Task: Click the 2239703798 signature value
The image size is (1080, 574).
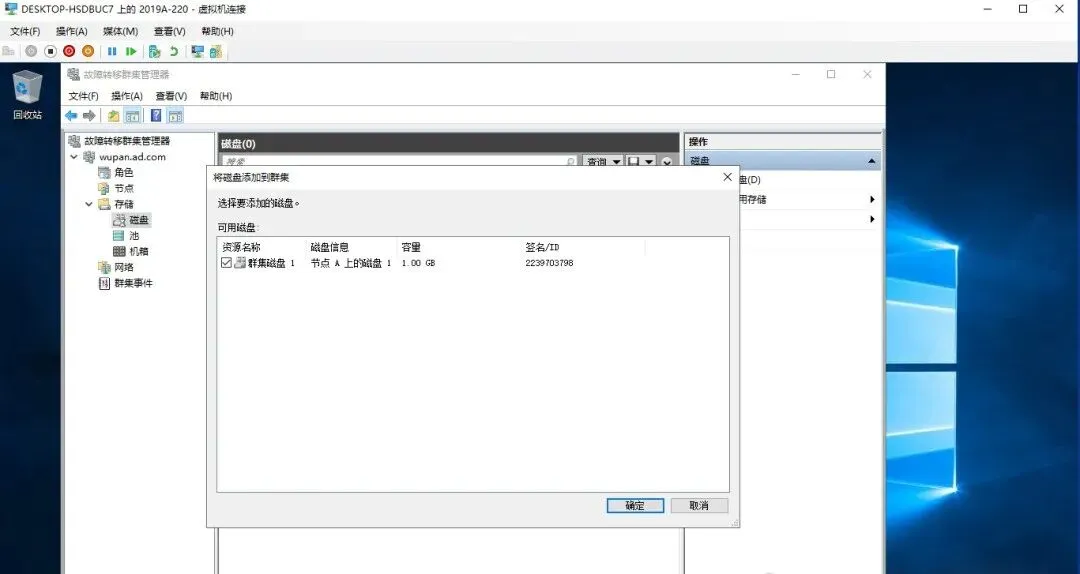Action: [549, 263]
